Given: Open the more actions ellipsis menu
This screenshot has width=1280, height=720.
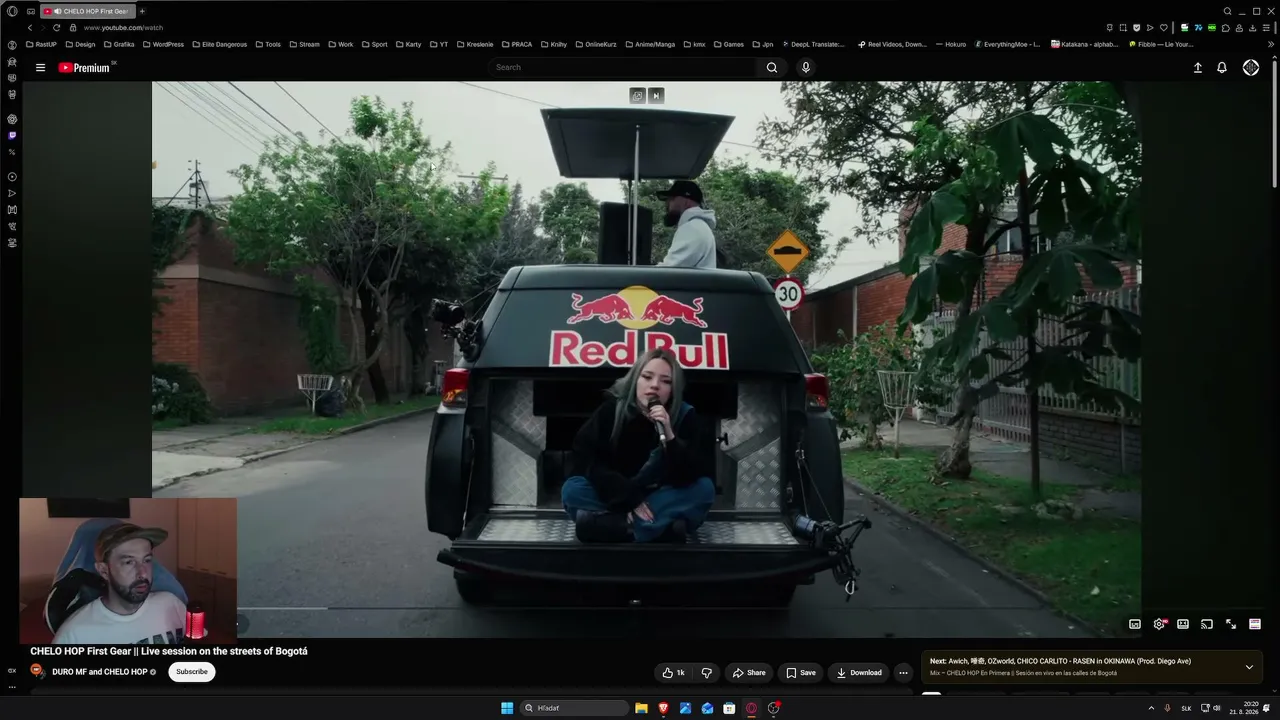Looking at the screenshot, I should (x=903, y=673).
